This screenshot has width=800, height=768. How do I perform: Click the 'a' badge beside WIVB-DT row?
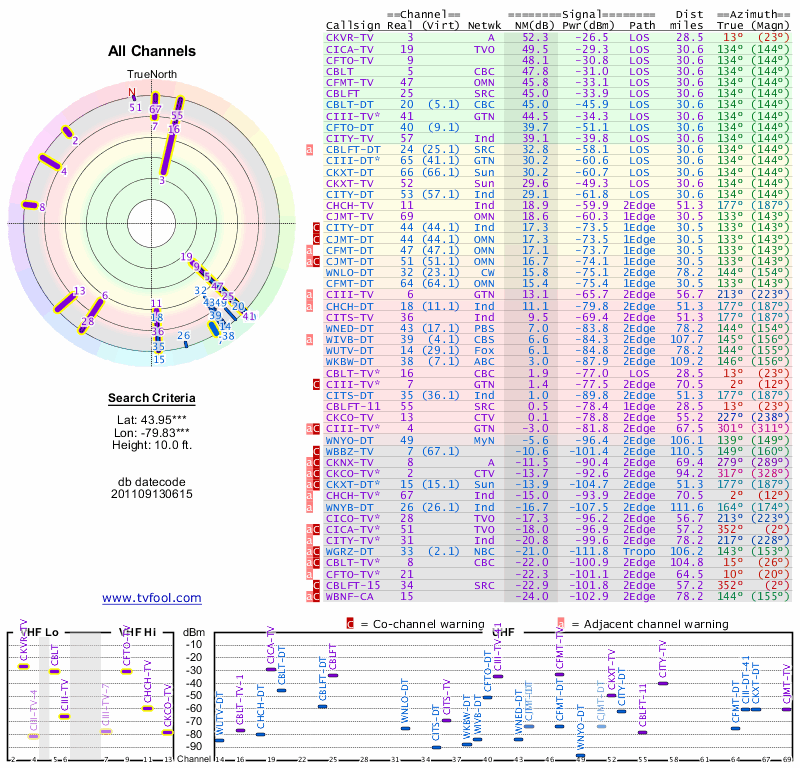[309, 339]
